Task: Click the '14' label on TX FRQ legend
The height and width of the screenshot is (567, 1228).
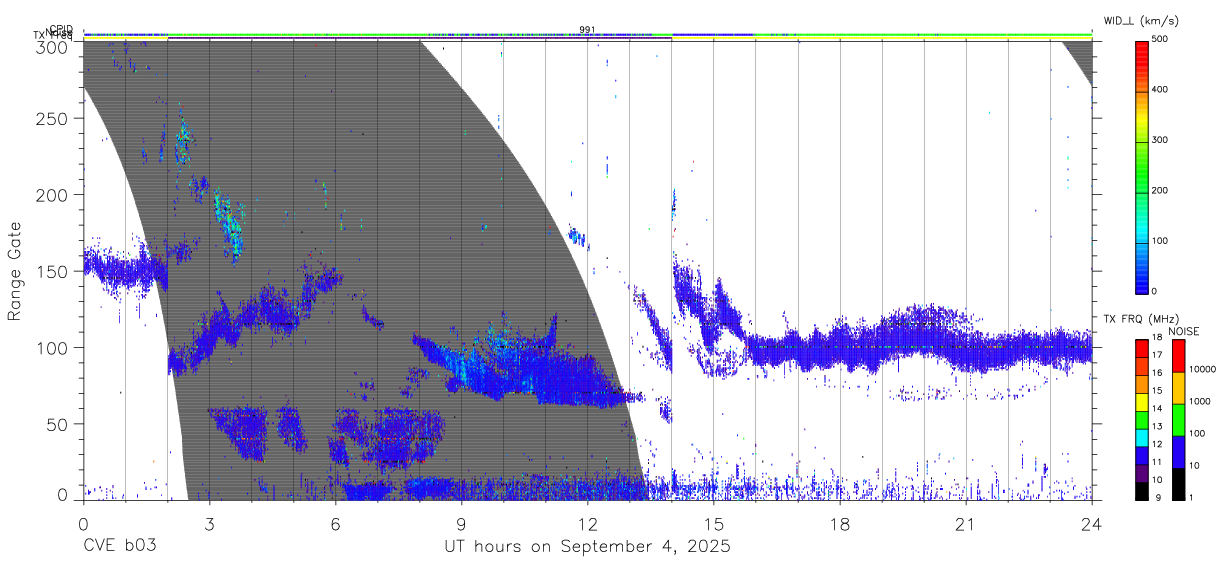Action: [1158, 409]
